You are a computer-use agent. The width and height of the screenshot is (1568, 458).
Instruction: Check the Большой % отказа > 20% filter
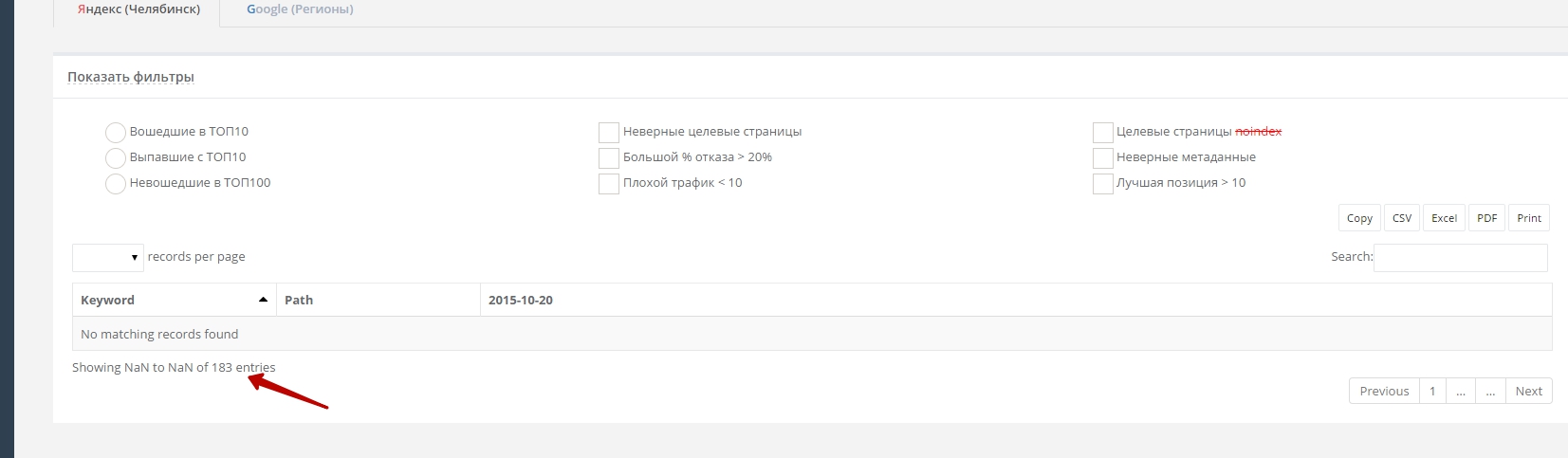click(x=609, y=157)
